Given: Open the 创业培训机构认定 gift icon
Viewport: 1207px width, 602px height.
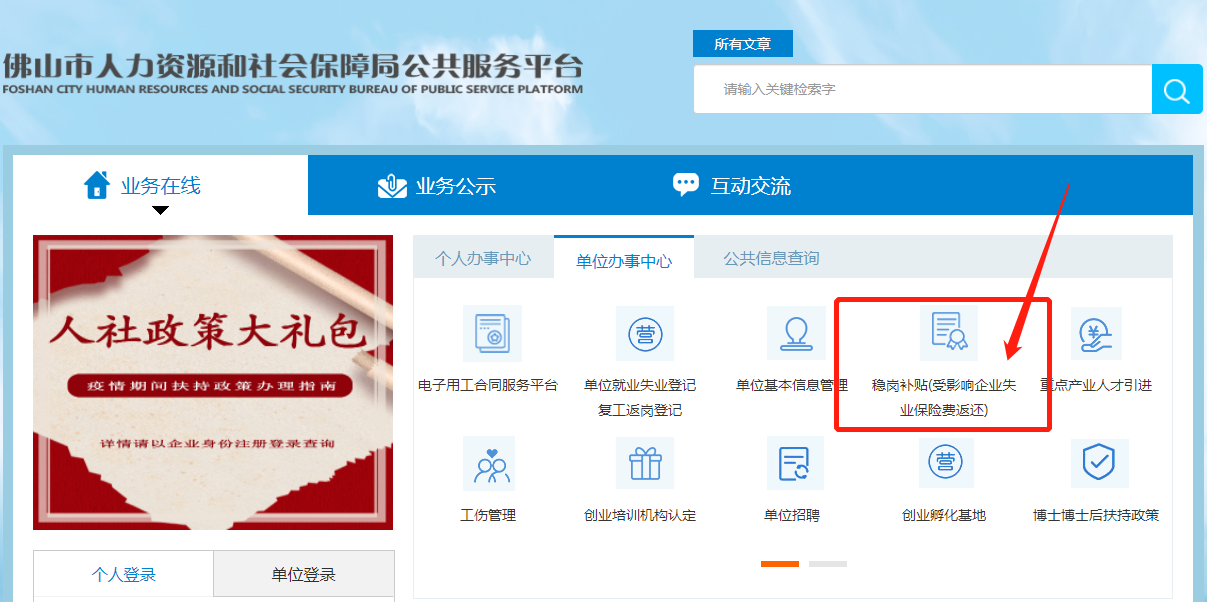Looking at the screenshot, I should 645,463.
